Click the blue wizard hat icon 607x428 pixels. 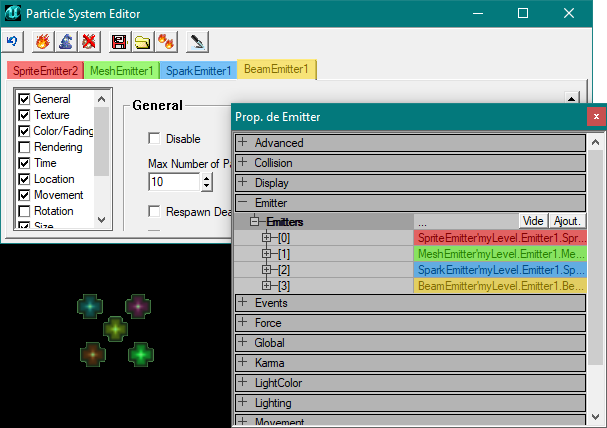[x=65, y=42]
